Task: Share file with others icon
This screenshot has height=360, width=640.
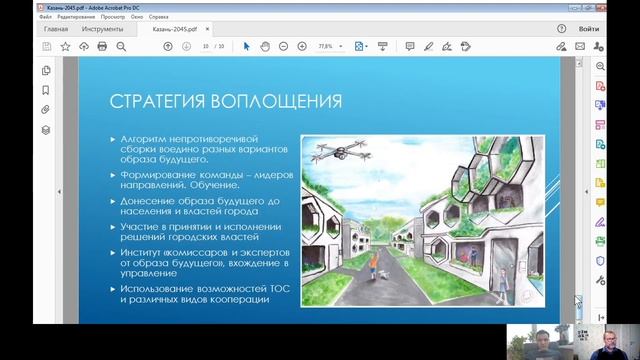Action: click(598, 47)
